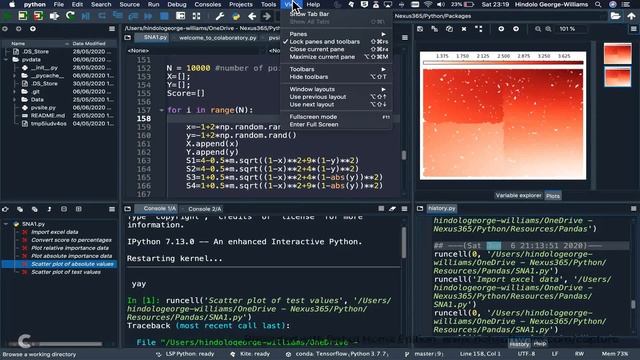Choose Use previous layout menu item
This screenshot has width=640, height=360.
coord(336,97)
